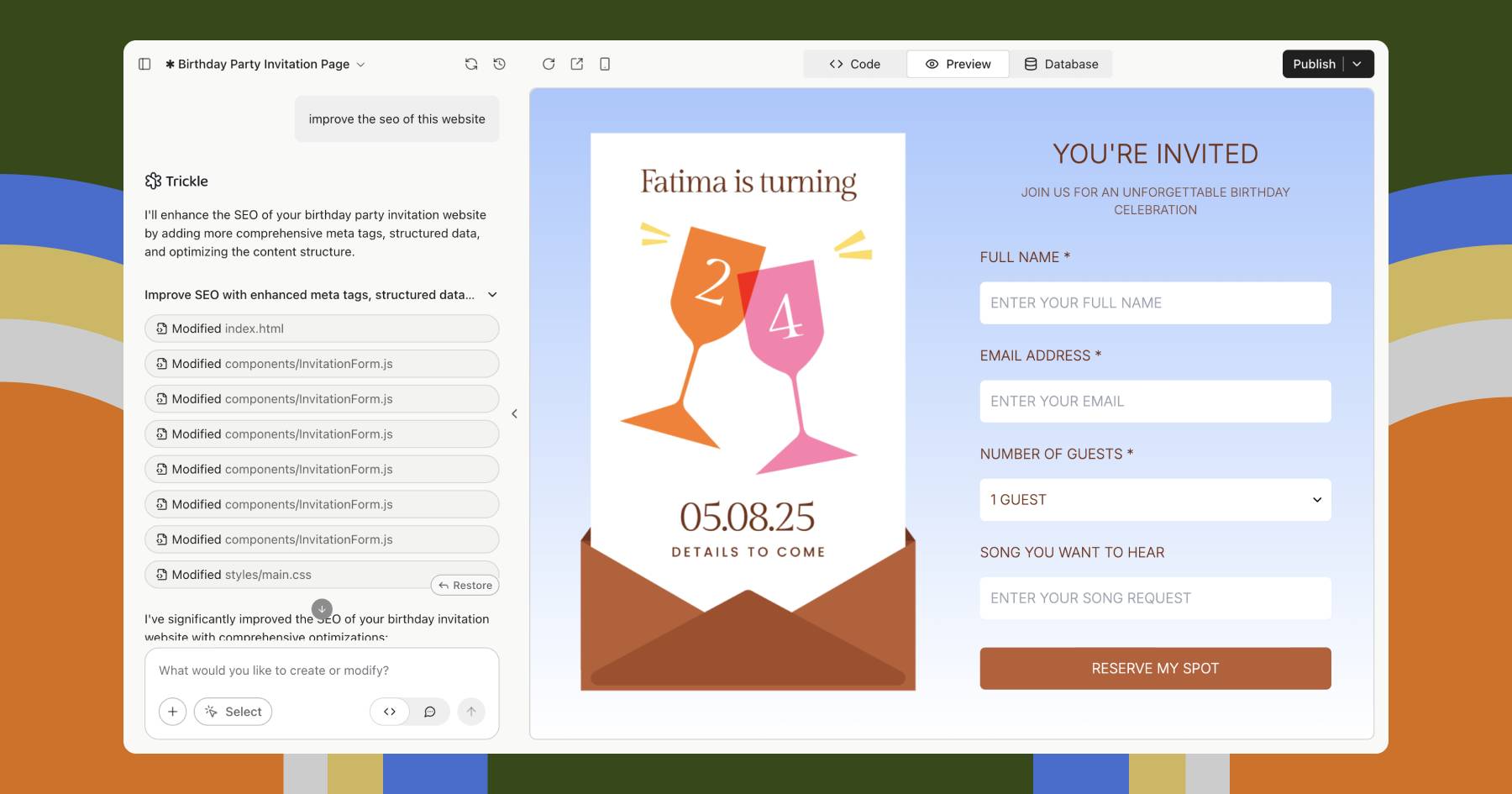Open the Database tab
1512x794 pixels.
click(1061, 64)
